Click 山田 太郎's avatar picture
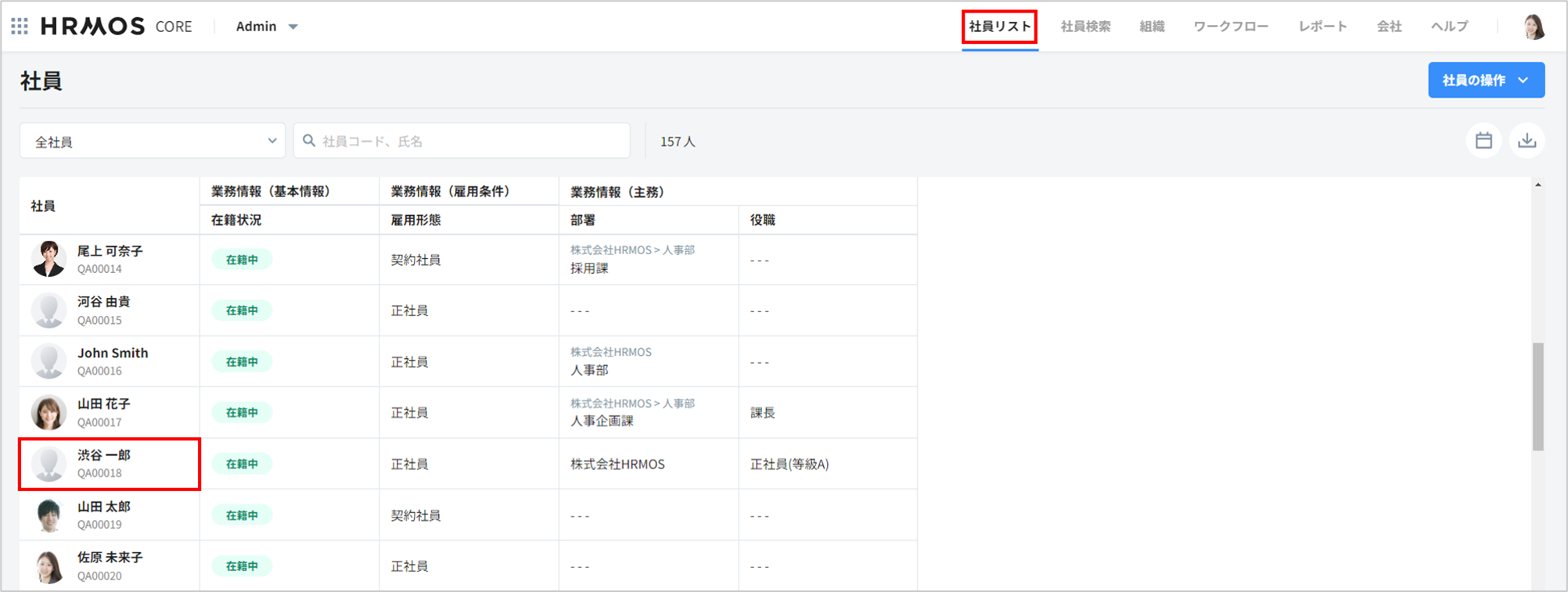The image size is (1568, 592). (x=49, y=515)
